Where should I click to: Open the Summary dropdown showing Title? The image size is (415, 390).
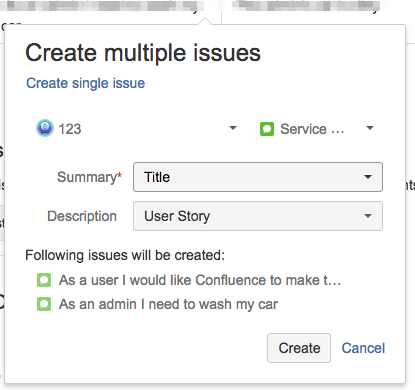[258, 177]
